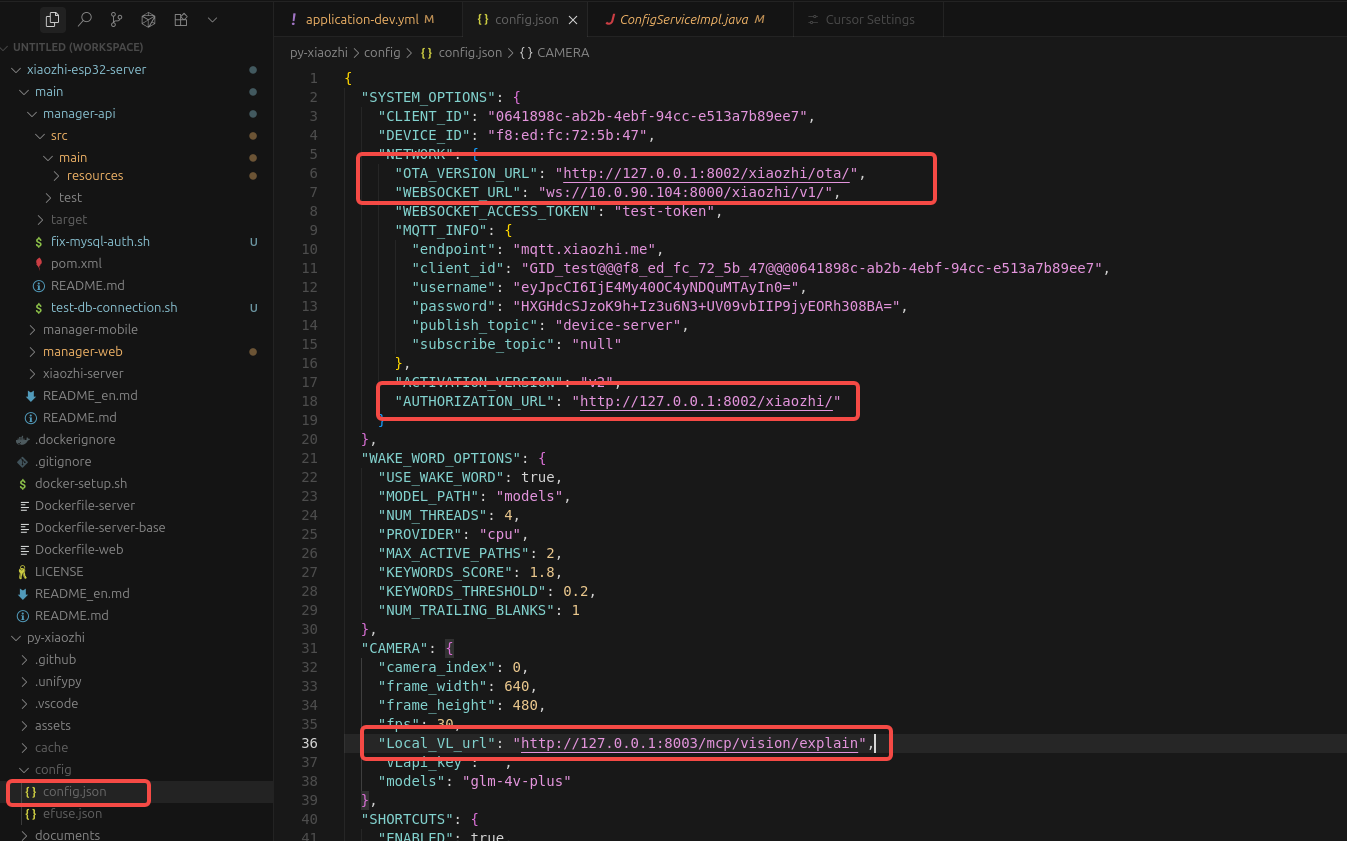The height and width of the screenshot is (841, 1347).
Task: Expand the target folder
Action: tap(68, 219)
